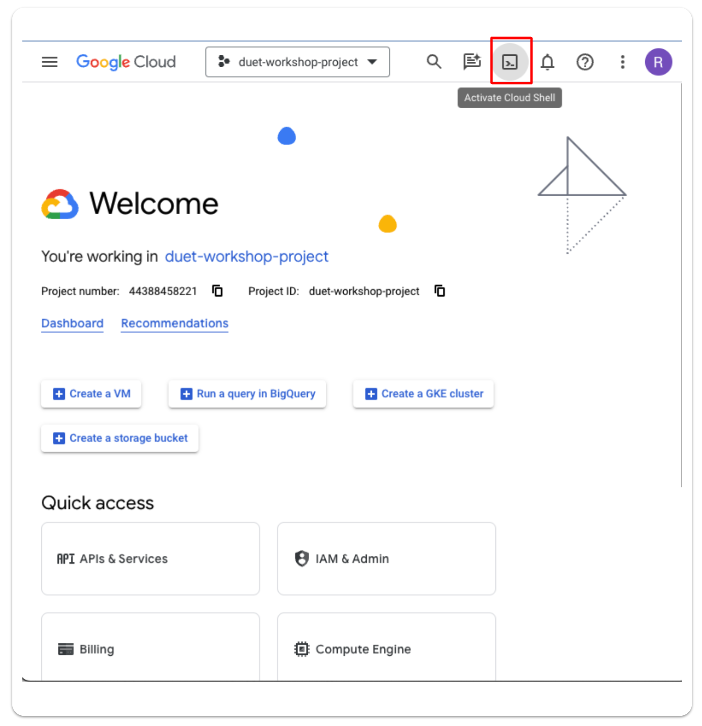Screen dimensions: 702x726
Task: Open the hamburger navigation menu
Action: click(x=50, y=62)
